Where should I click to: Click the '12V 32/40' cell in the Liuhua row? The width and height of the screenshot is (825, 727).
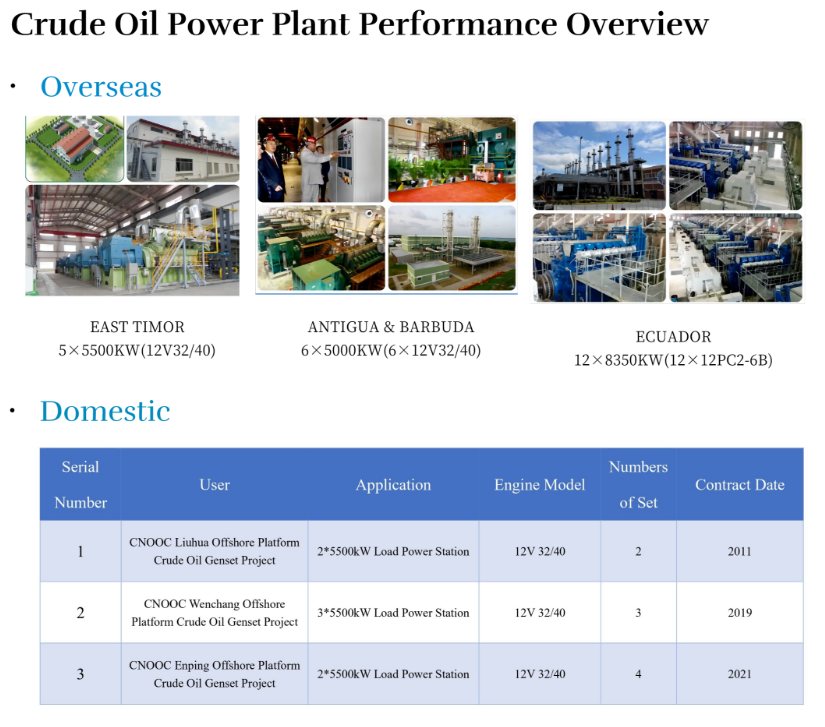[540, 551]
